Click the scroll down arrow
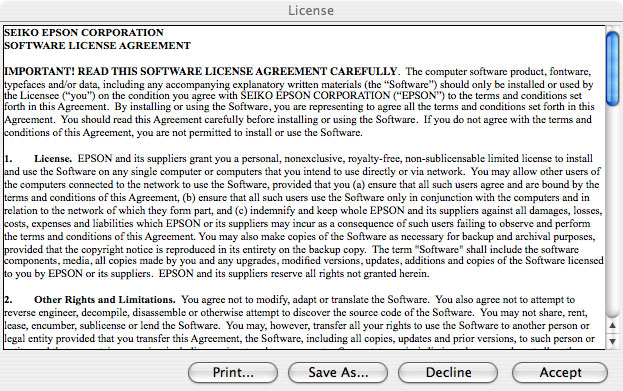Image resolution: width=623 pixels, height=391 pixels. click(612, 341)
